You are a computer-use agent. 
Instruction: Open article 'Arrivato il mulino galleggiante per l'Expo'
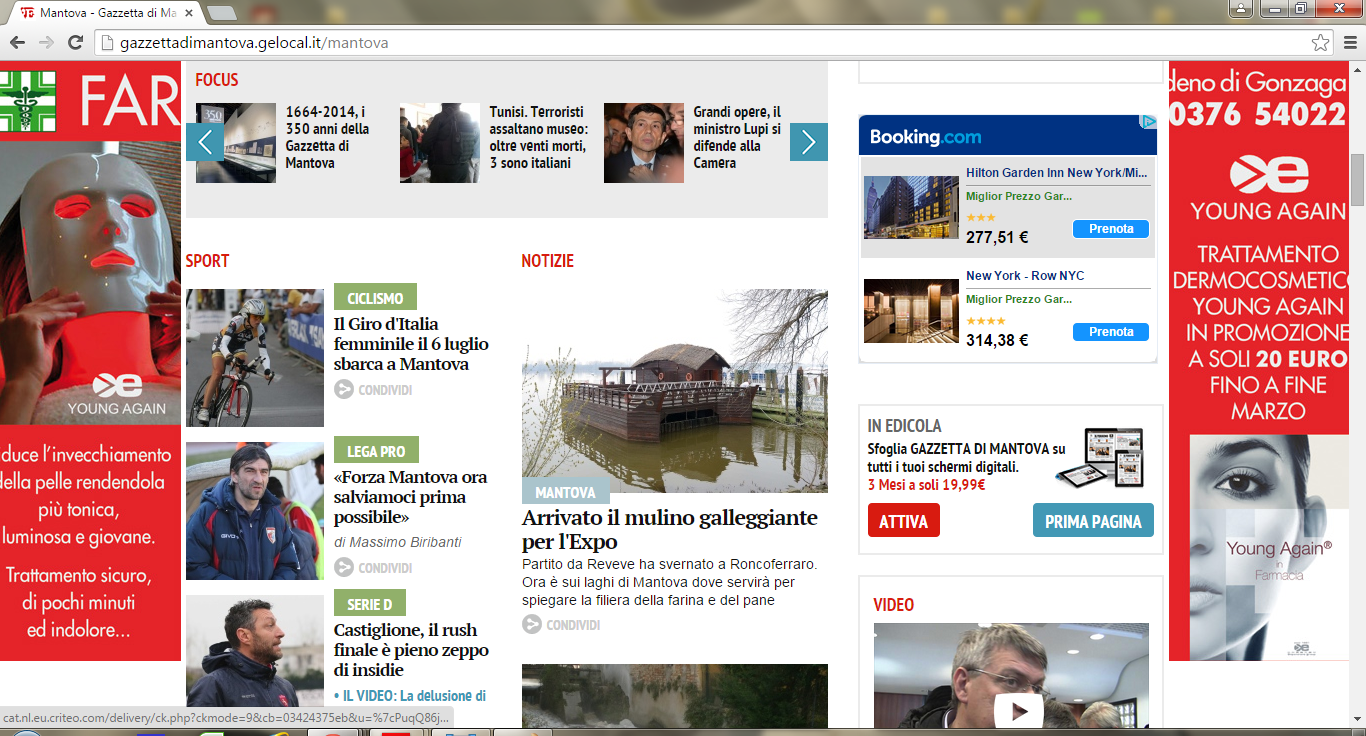(x=669, y=530)
